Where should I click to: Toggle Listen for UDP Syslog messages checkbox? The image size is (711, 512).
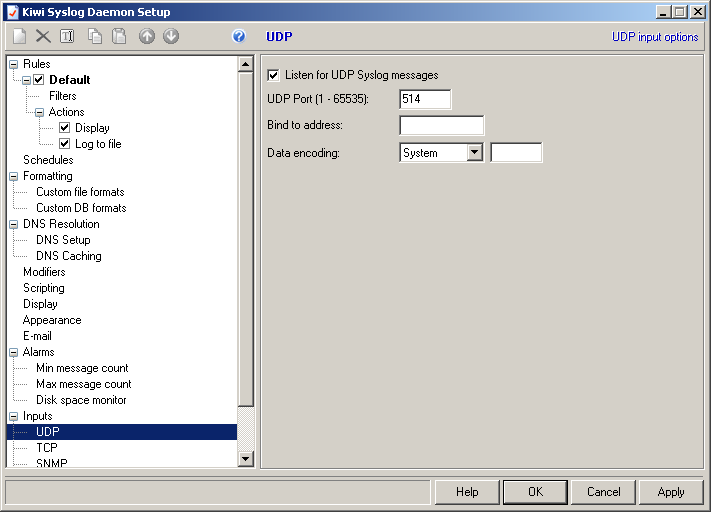273,75
